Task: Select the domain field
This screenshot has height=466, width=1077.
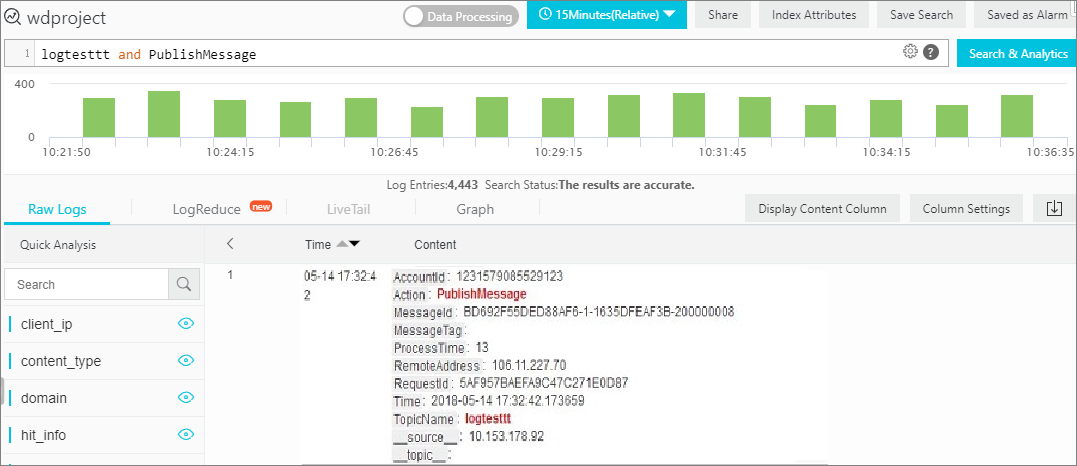Action: click(x=44, y=398)
